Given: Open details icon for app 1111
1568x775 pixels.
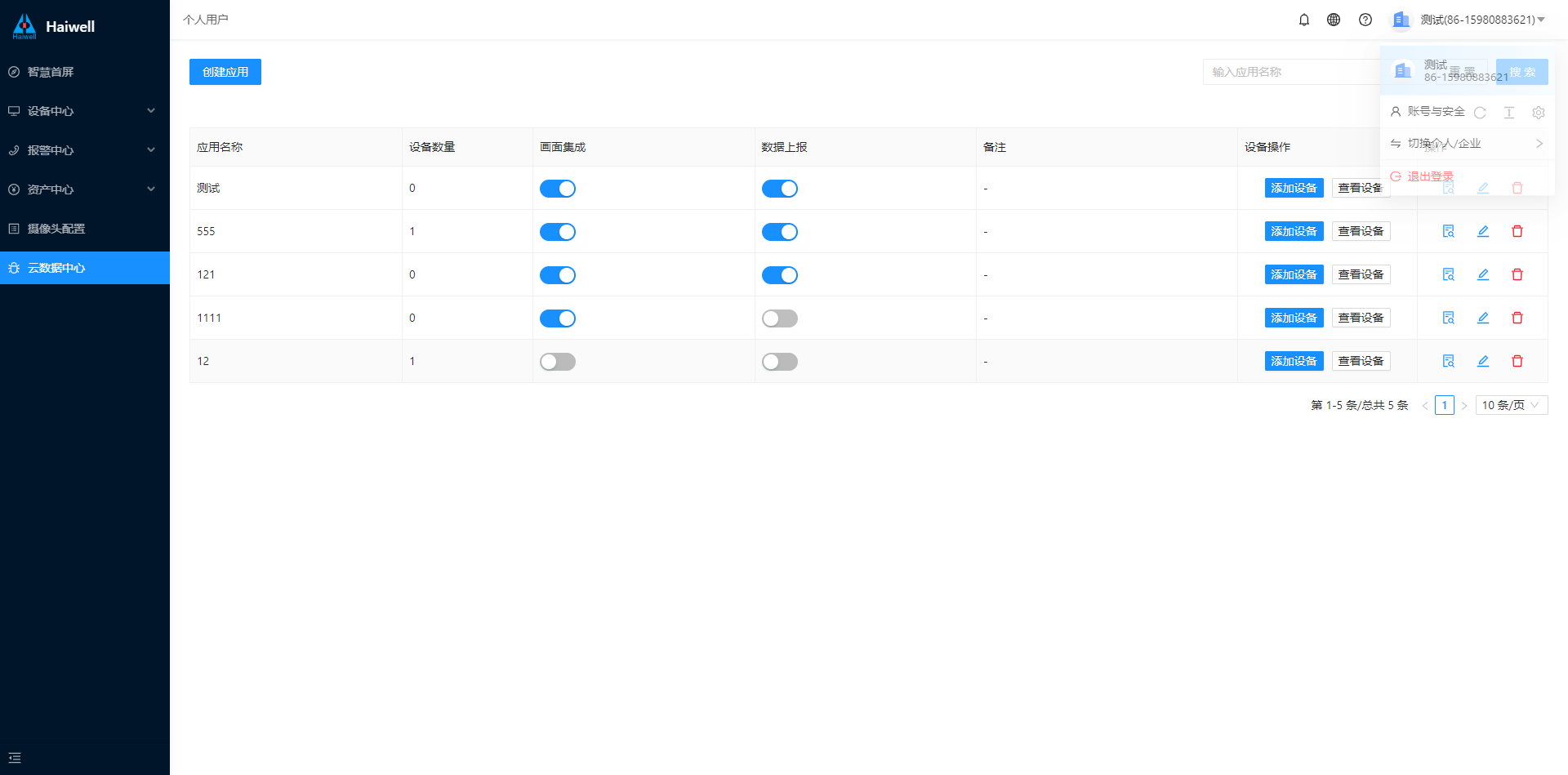Looking at the screenshot, I should 1449,318.
